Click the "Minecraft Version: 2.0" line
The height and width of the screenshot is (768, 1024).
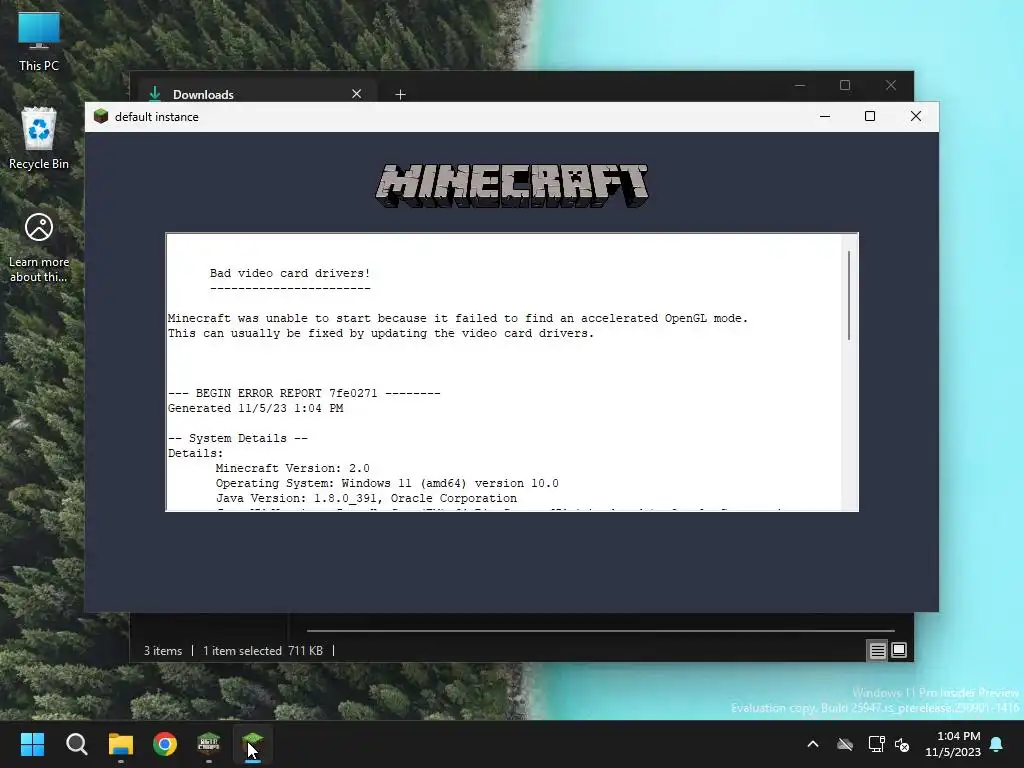pyautogui.click(x=293, y=468)
